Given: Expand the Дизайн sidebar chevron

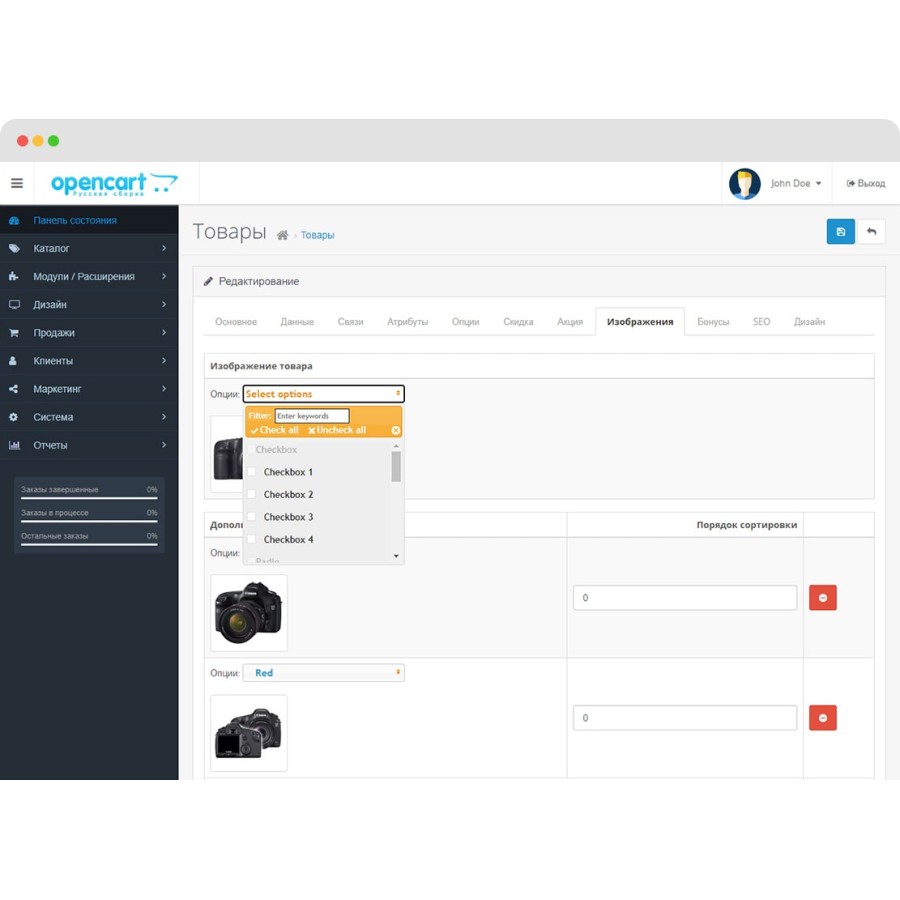Looking at the screenshot, I should point(164,304).
